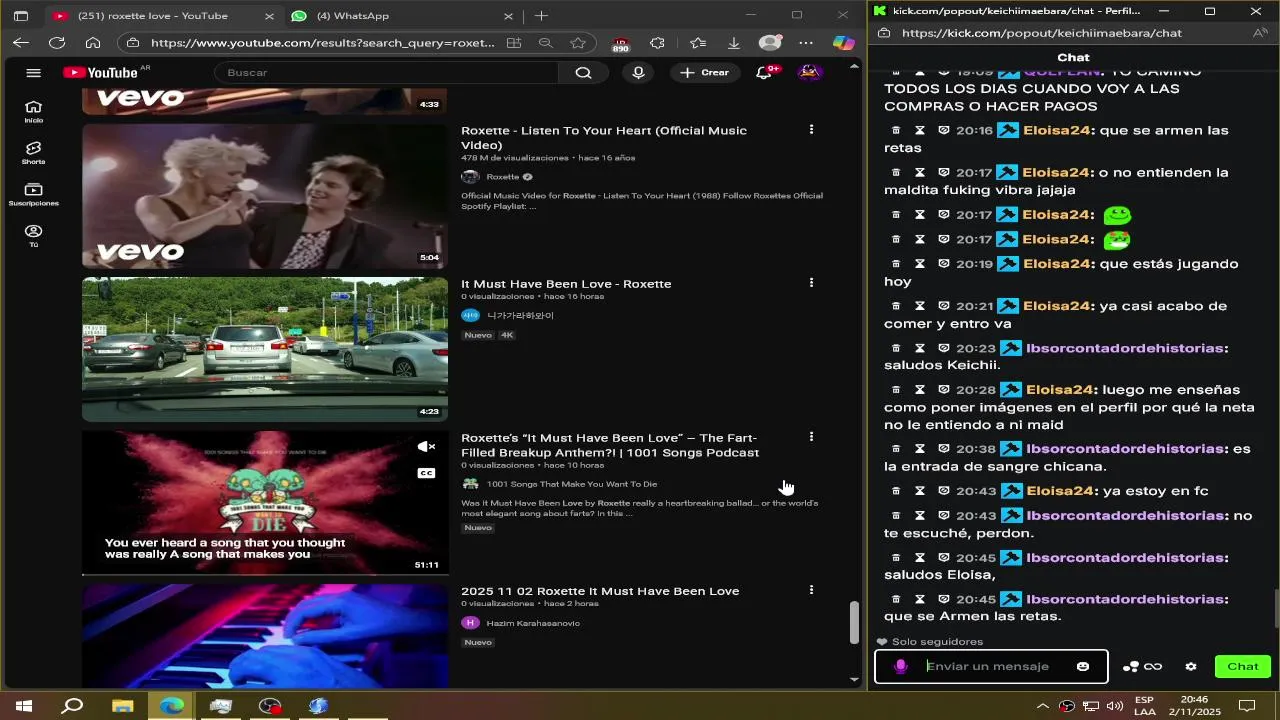Open a new browser tab
The image size is (1280, 720).
pos(541,16)
